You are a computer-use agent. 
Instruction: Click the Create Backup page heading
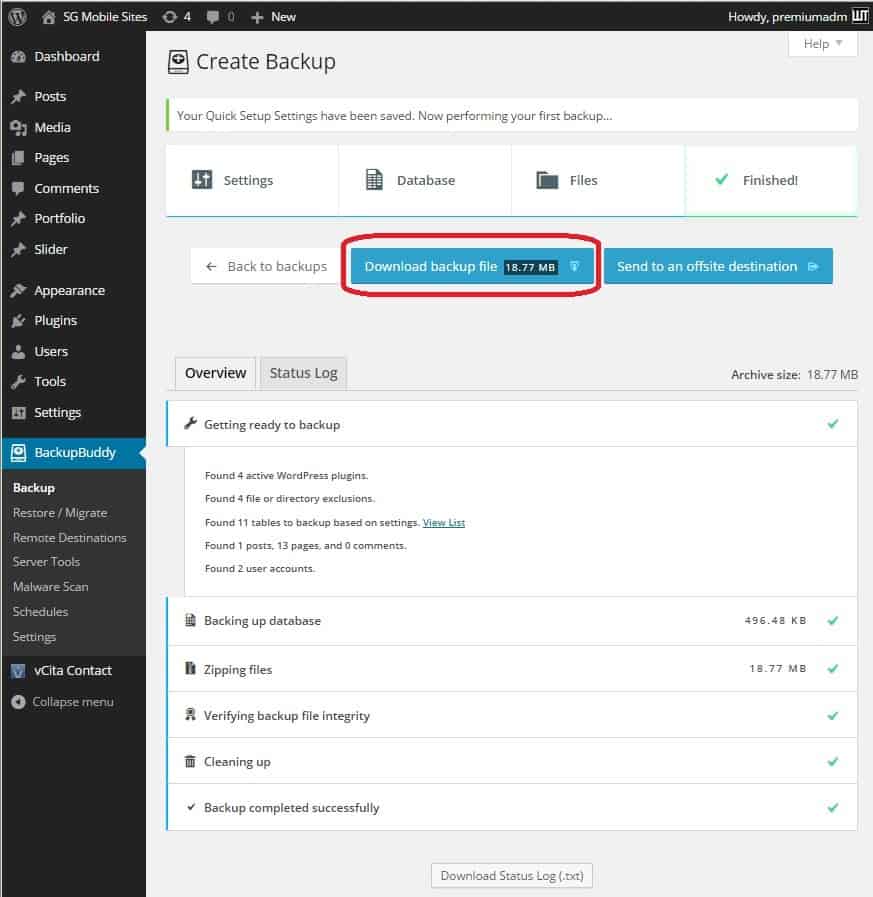(265, 62)
